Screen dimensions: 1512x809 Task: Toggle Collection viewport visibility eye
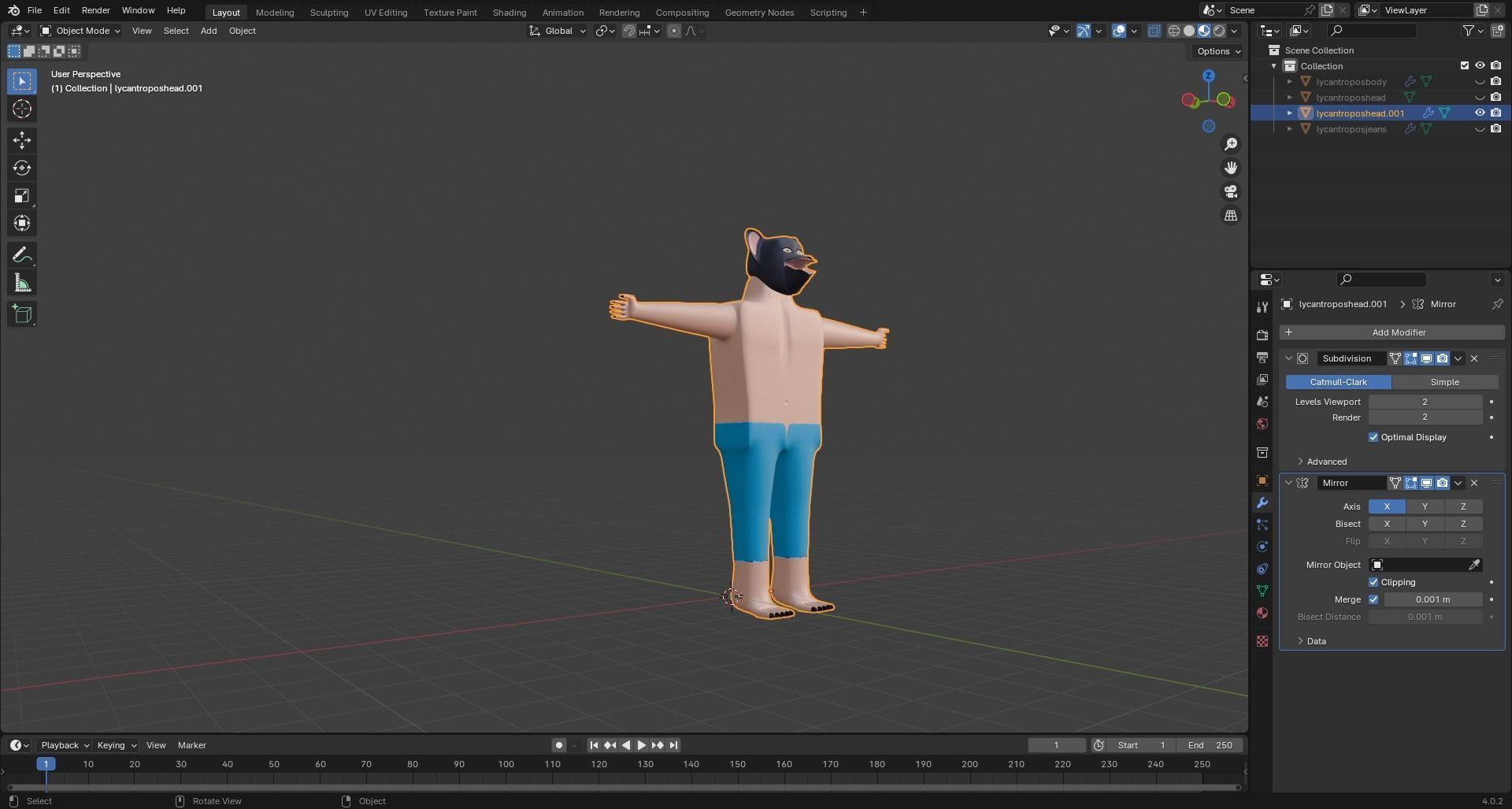1480,66
